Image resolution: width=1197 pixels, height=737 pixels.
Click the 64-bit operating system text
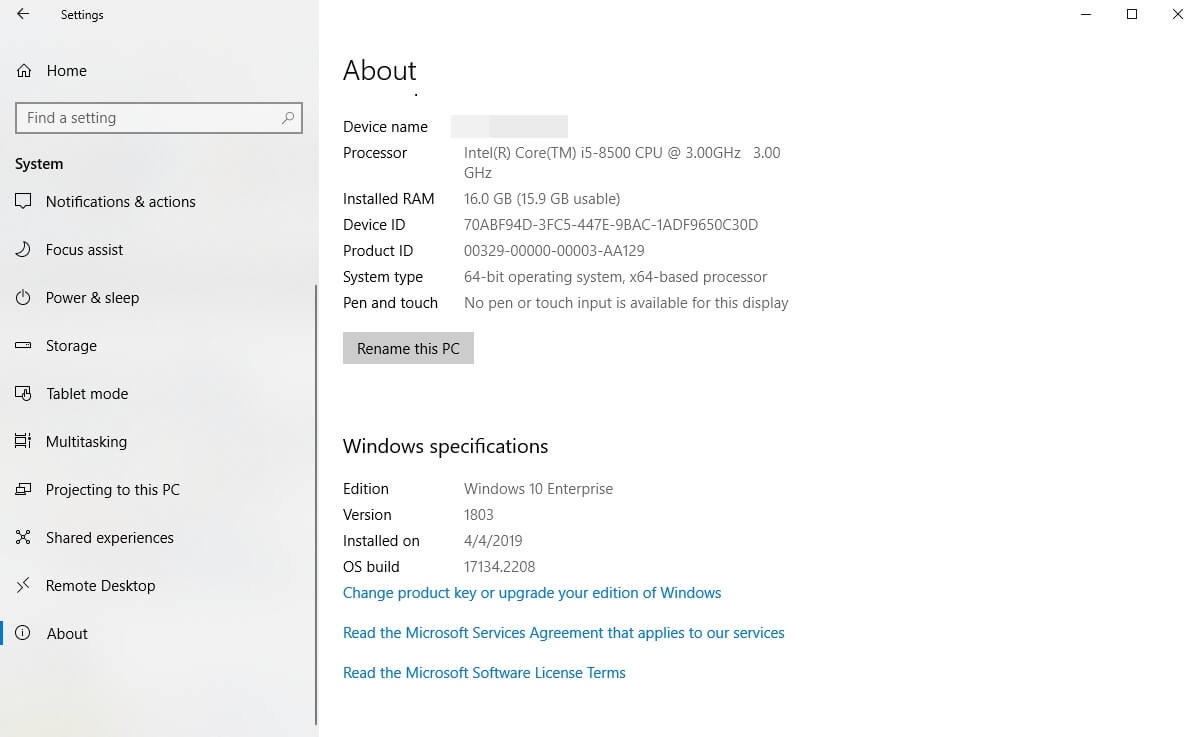click(615, 276)
